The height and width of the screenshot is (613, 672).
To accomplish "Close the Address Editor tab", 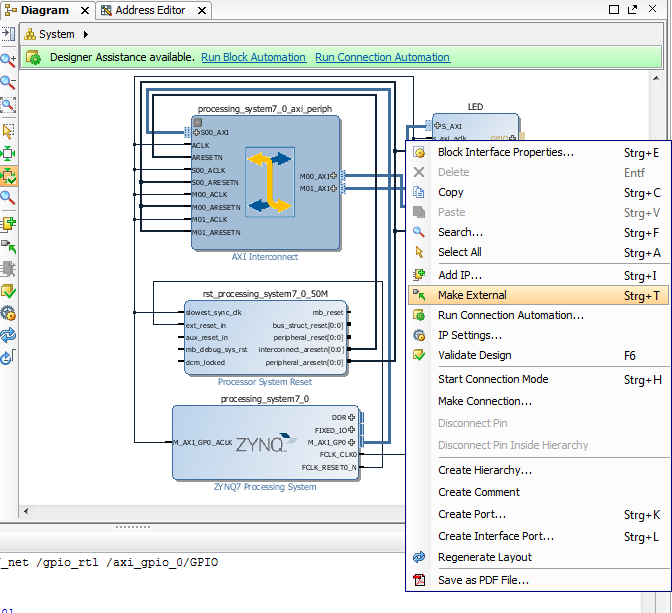I will pos(202,11).
